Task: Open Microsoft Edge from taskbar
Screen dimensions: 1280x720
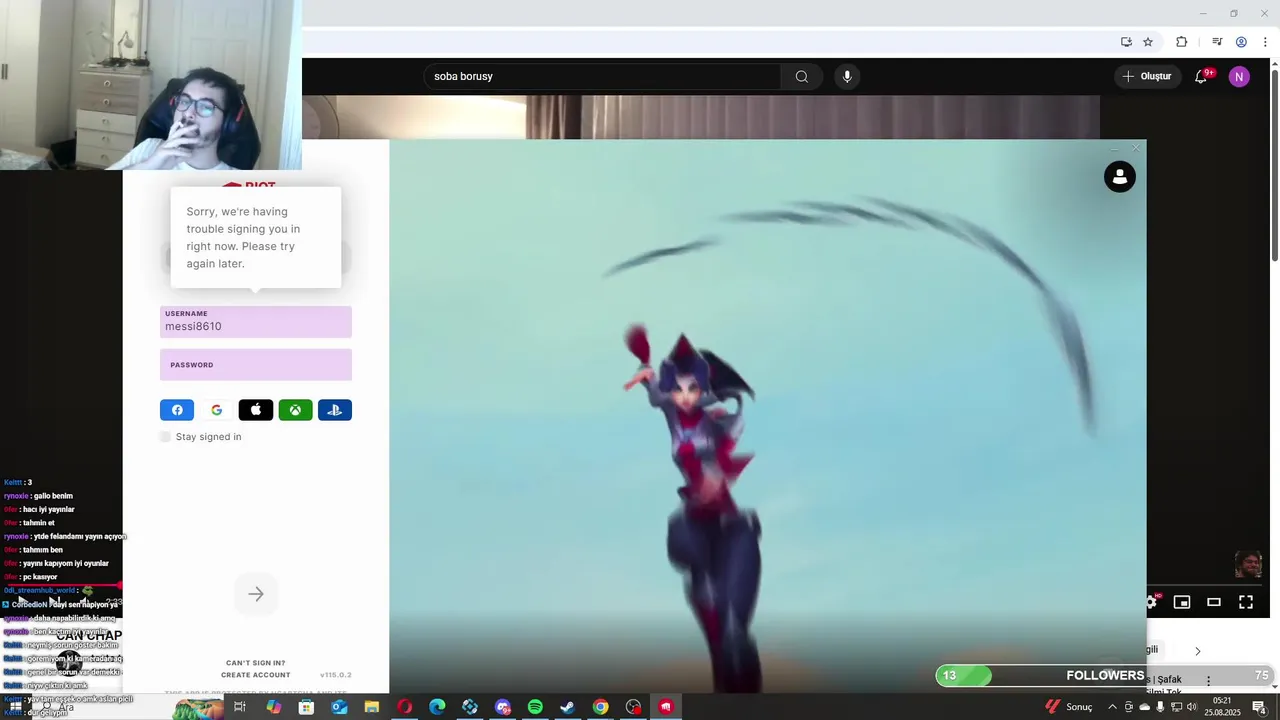Action: pyautogui.click(x=437, y=707)
